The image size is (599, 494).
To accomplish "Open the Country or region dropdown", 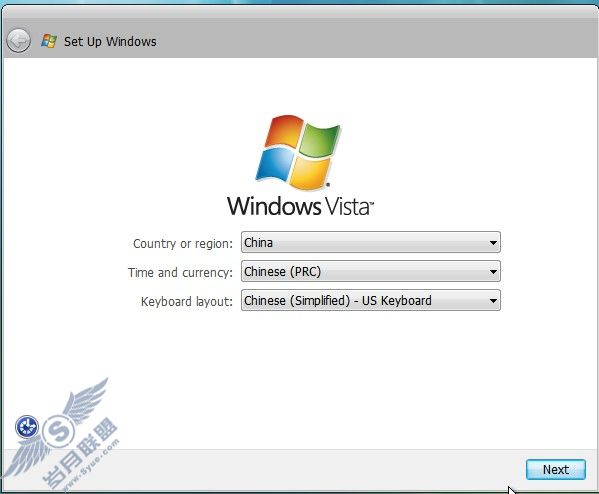I will 371,242.
